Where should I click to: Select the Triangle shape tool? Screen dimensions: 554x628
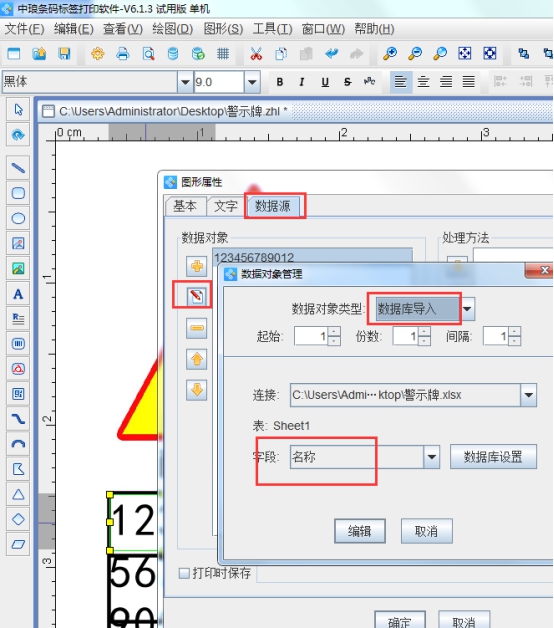18,494
